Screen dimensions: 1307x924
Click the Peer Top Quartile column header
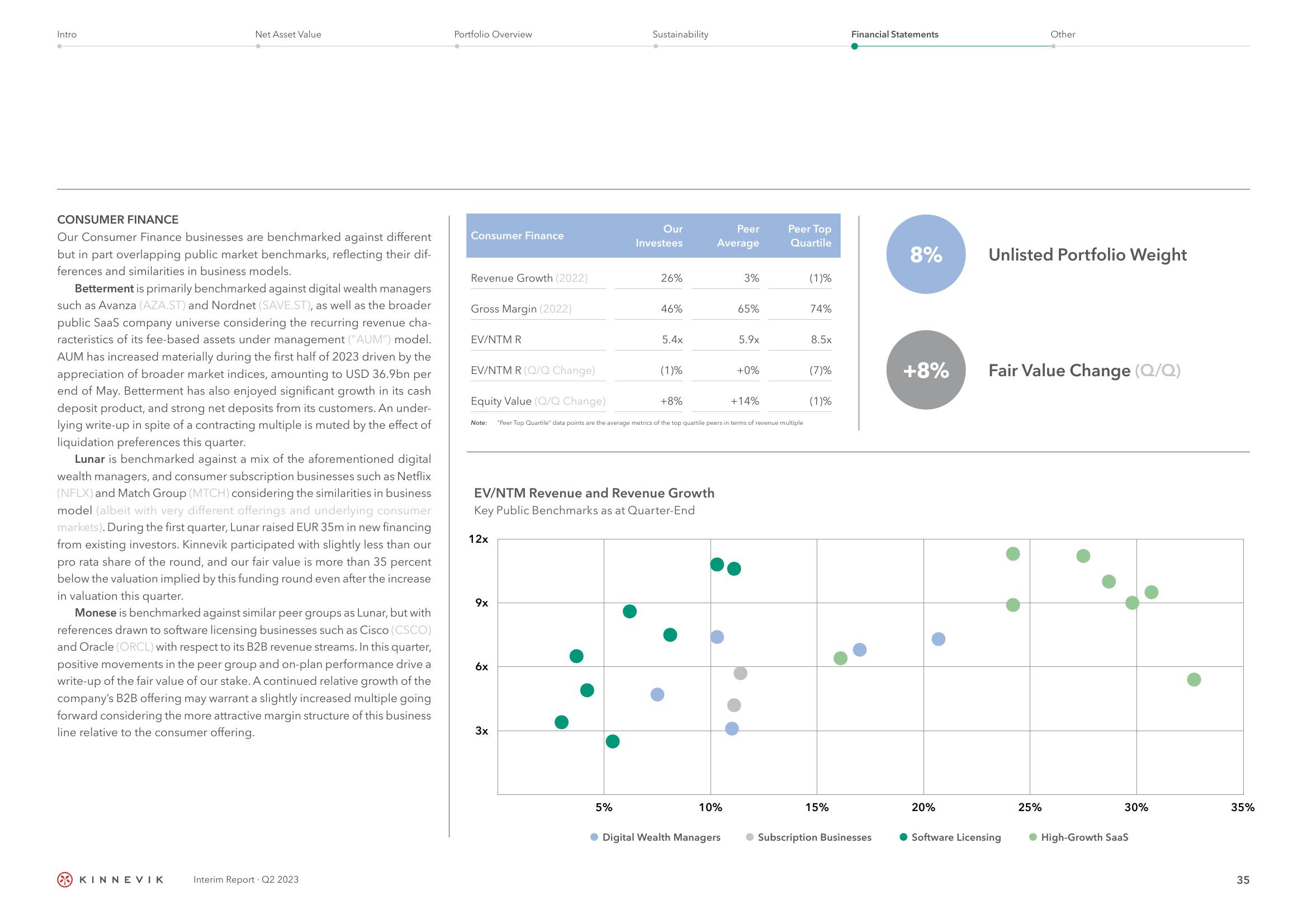(x=809, y=236)
